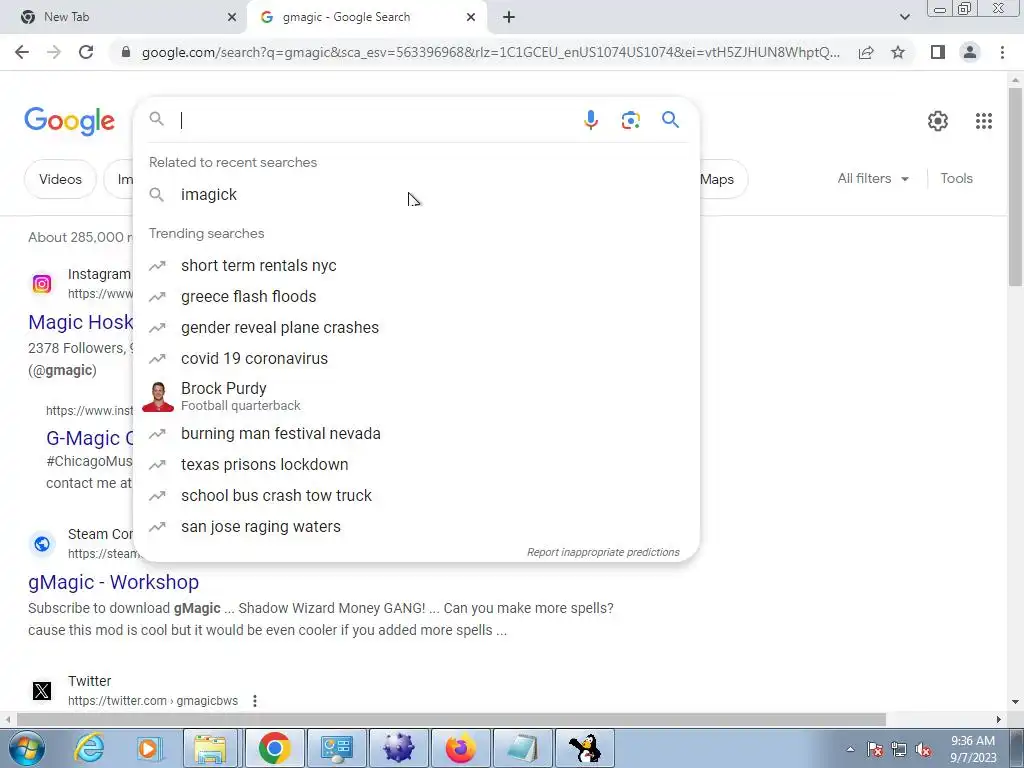This screenshot has width=1024, height=768.
Task: Open tab search dropdown chevron
Action: pyautogui.click(x=904, y=17)
